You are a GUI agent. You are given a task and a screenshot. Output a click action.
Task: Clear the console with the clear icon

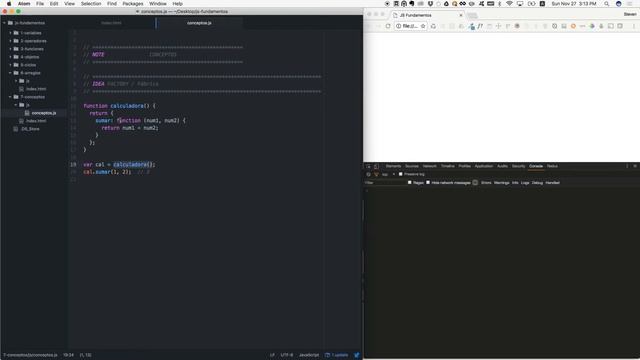pyautogui.click(x=368, y=174)
